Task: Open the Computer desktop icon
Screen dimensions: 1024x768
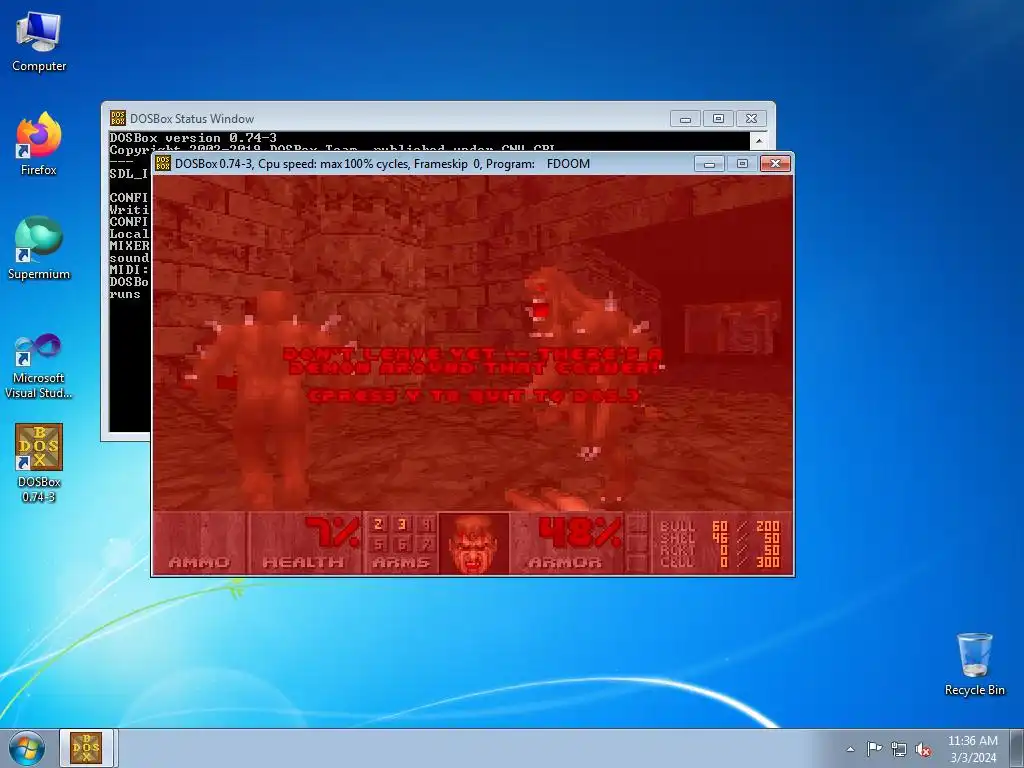Action: click(x=39, y=41)
